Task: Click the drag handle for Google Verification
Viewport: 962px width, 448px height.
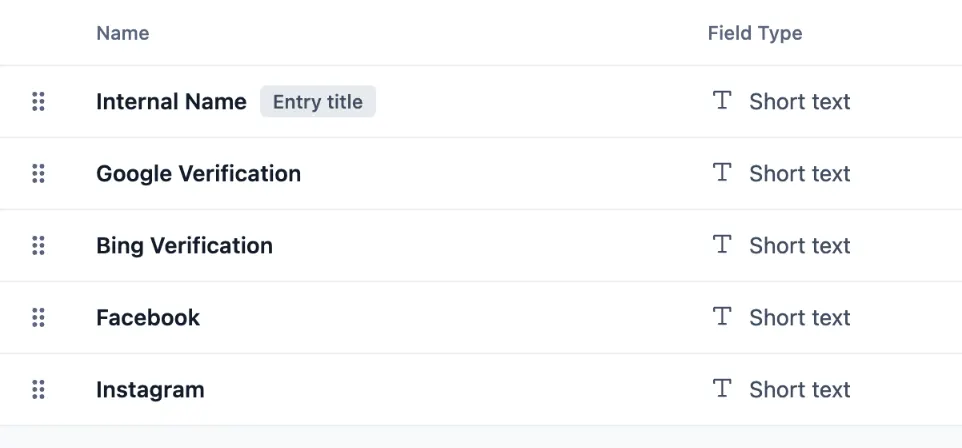Action: (38, 174)
